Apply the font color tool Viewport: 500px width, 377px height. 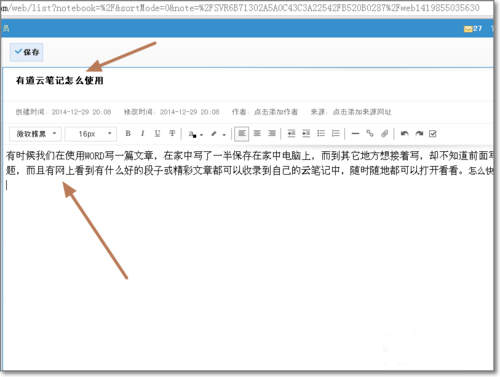[x=192, y=134]
